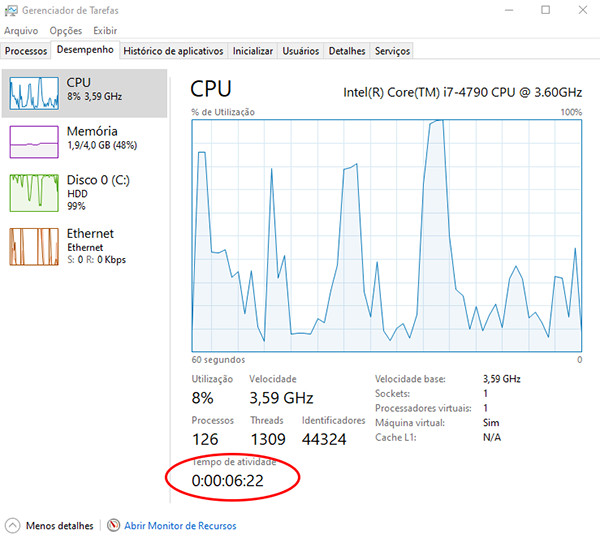Switch to the Serviços tab
The width and height of the screenshot is (600, 543).
(392, 50)
